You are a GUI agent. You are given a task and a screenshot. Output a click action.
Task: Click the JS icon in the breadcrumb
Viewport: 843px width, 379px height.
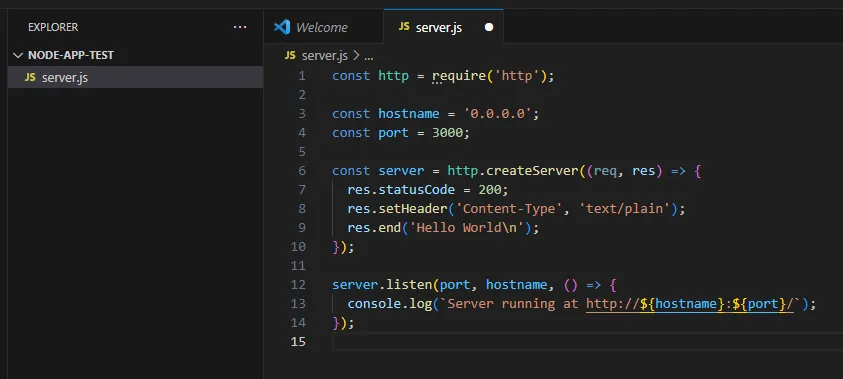290,56
